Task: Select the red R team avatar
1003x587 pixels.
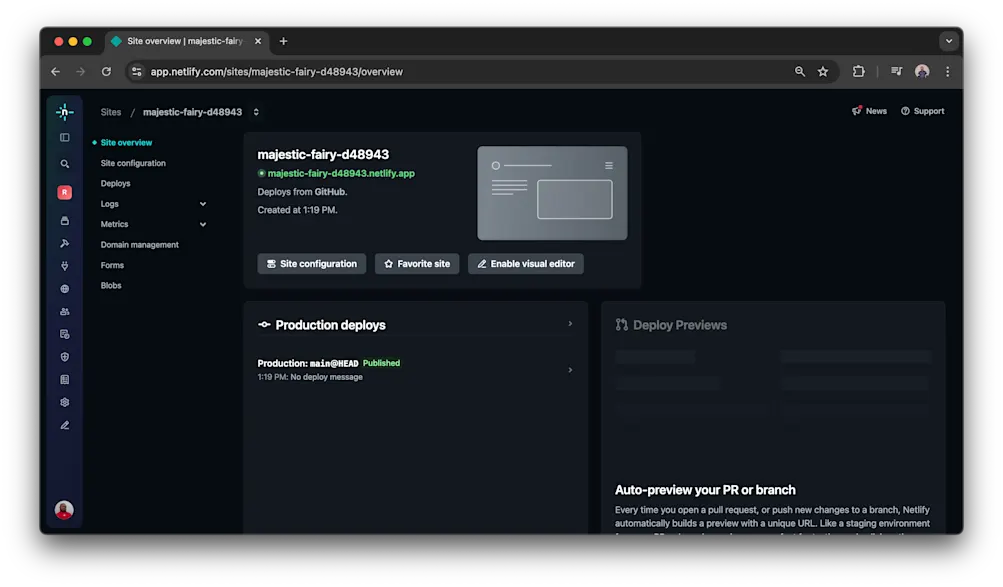Action: 64,191
